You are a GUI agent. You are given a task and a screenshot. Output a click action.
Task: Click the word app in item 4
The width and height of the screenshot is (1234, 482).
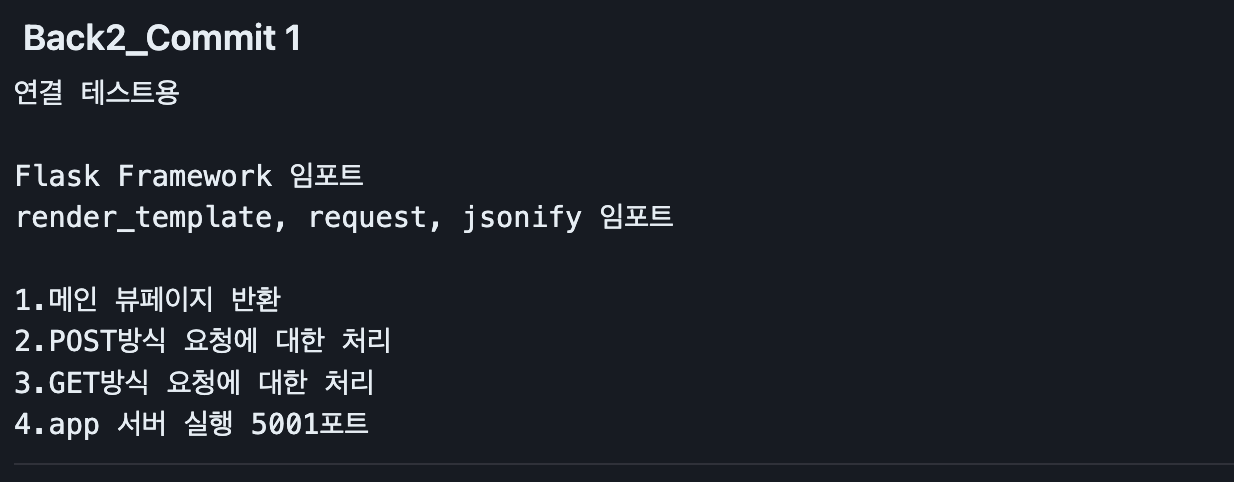tap(74, 426)
